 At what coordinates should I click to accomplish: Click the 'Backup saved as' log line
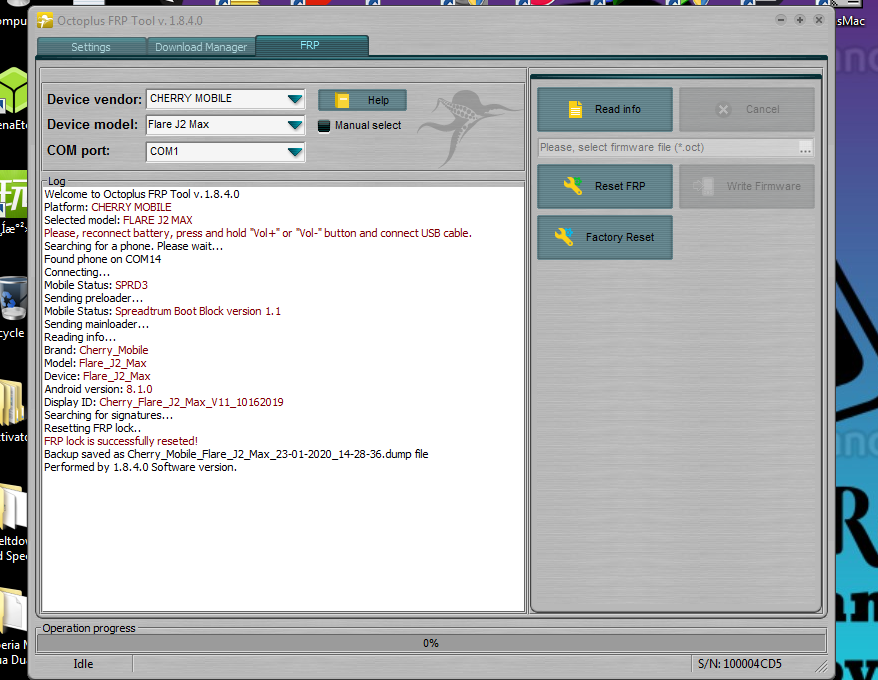[x=236, y=454]
